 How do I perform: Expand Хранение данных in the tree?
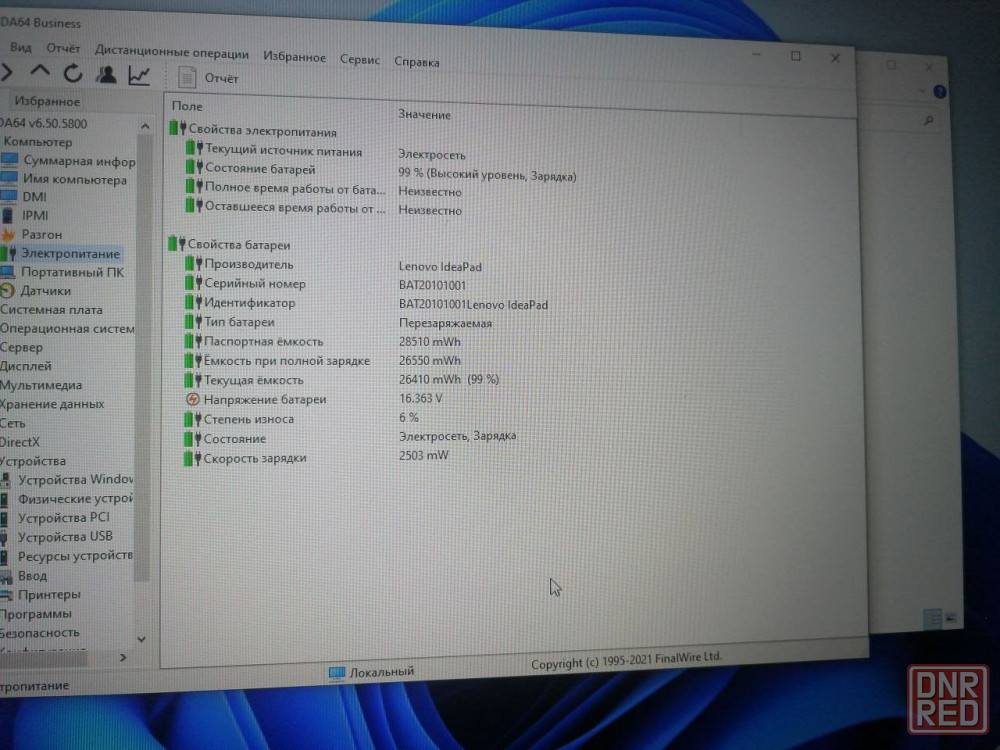coord(52,404)
